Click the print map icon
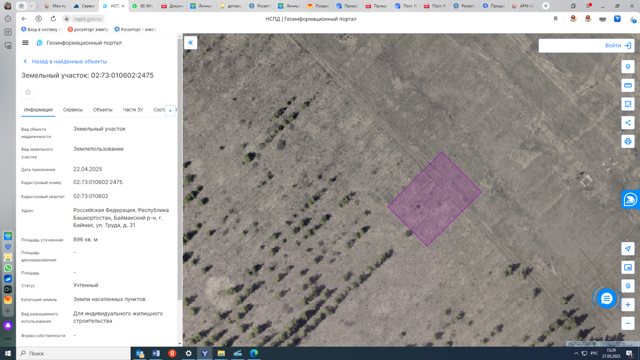The height and width of the screenshot is (360, 640). coord(628,141)
